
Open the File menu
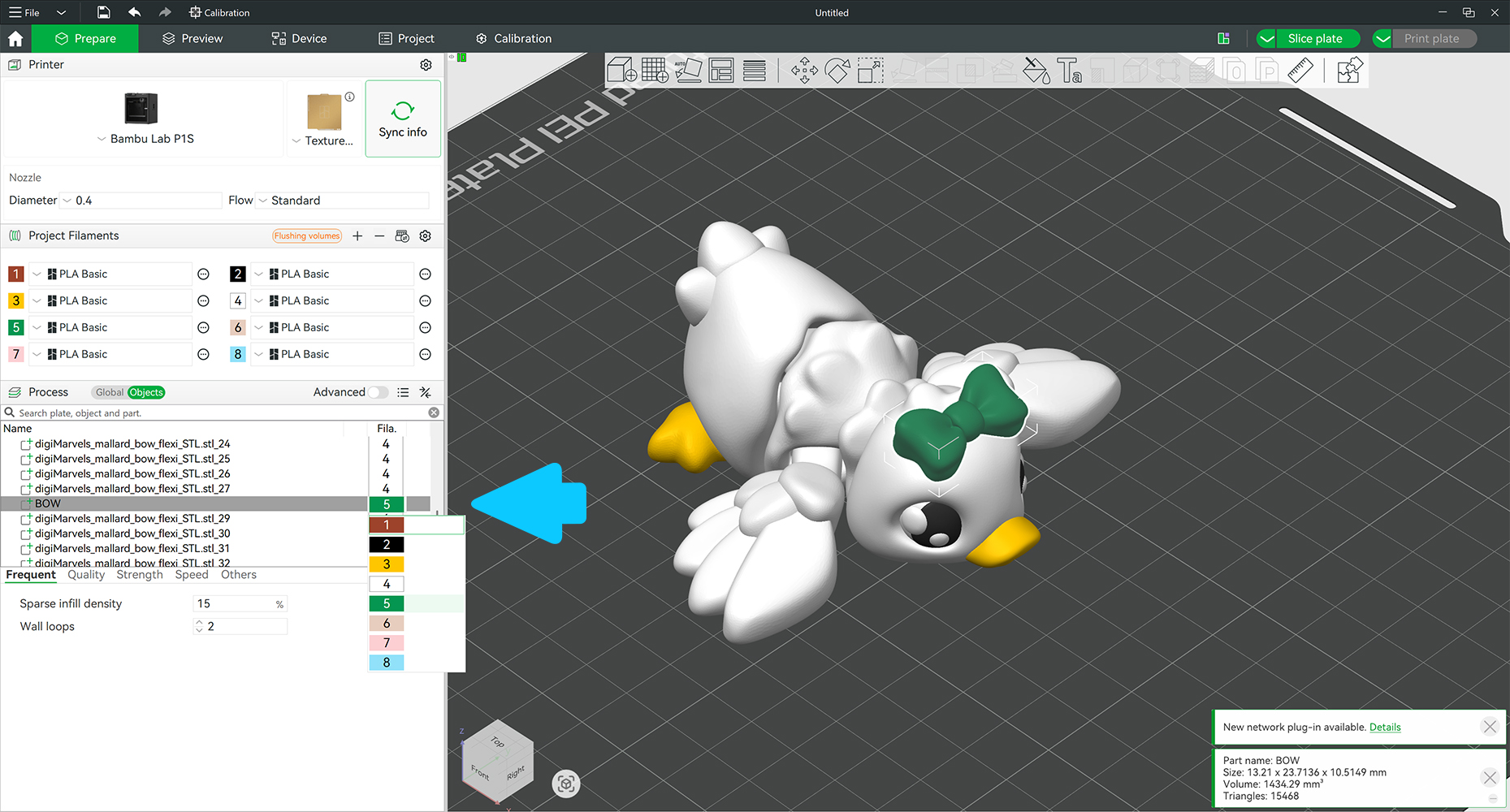click(x=25, y=12)
